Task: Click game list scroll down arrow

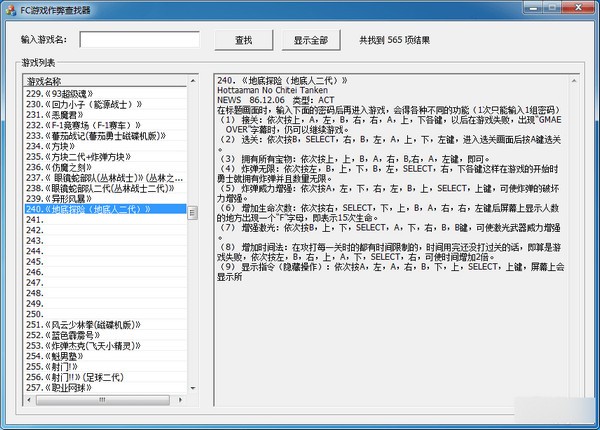Action: (193, 388)
